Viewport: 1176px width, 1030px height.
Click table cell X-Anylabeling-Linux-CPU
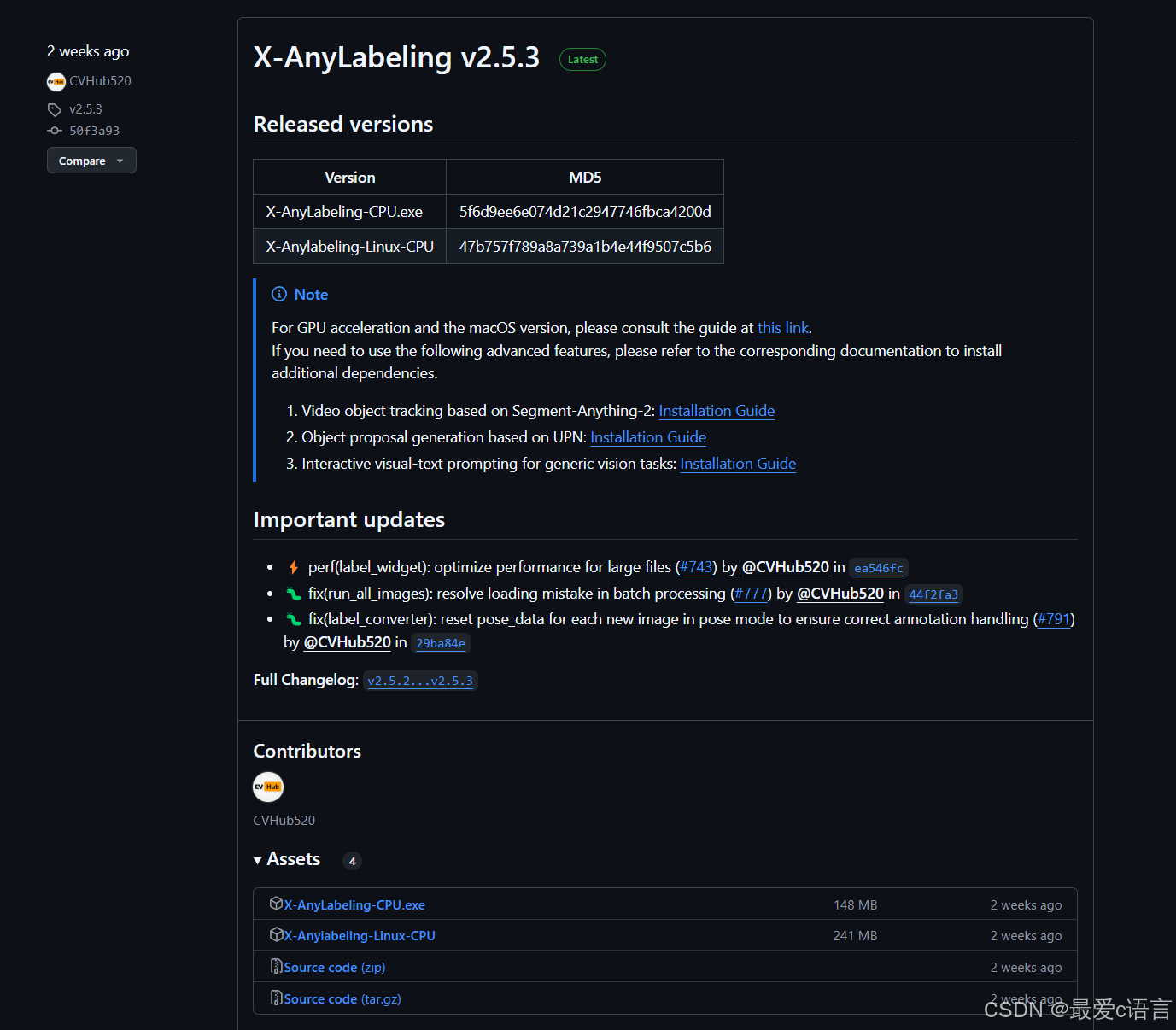[x=349, y=247]
